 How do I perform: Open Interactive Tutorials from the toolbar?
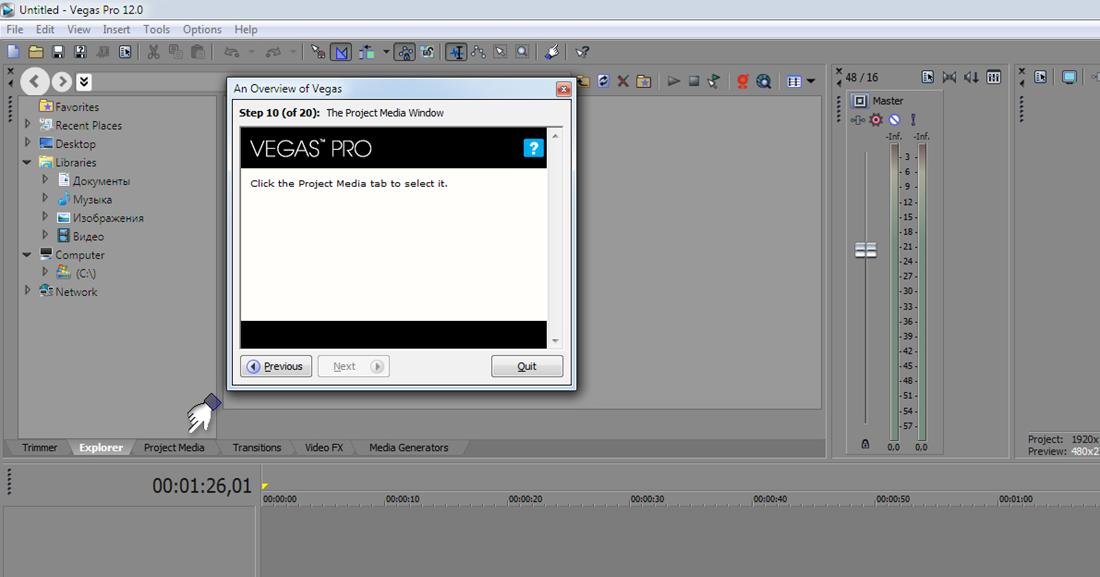552,52
